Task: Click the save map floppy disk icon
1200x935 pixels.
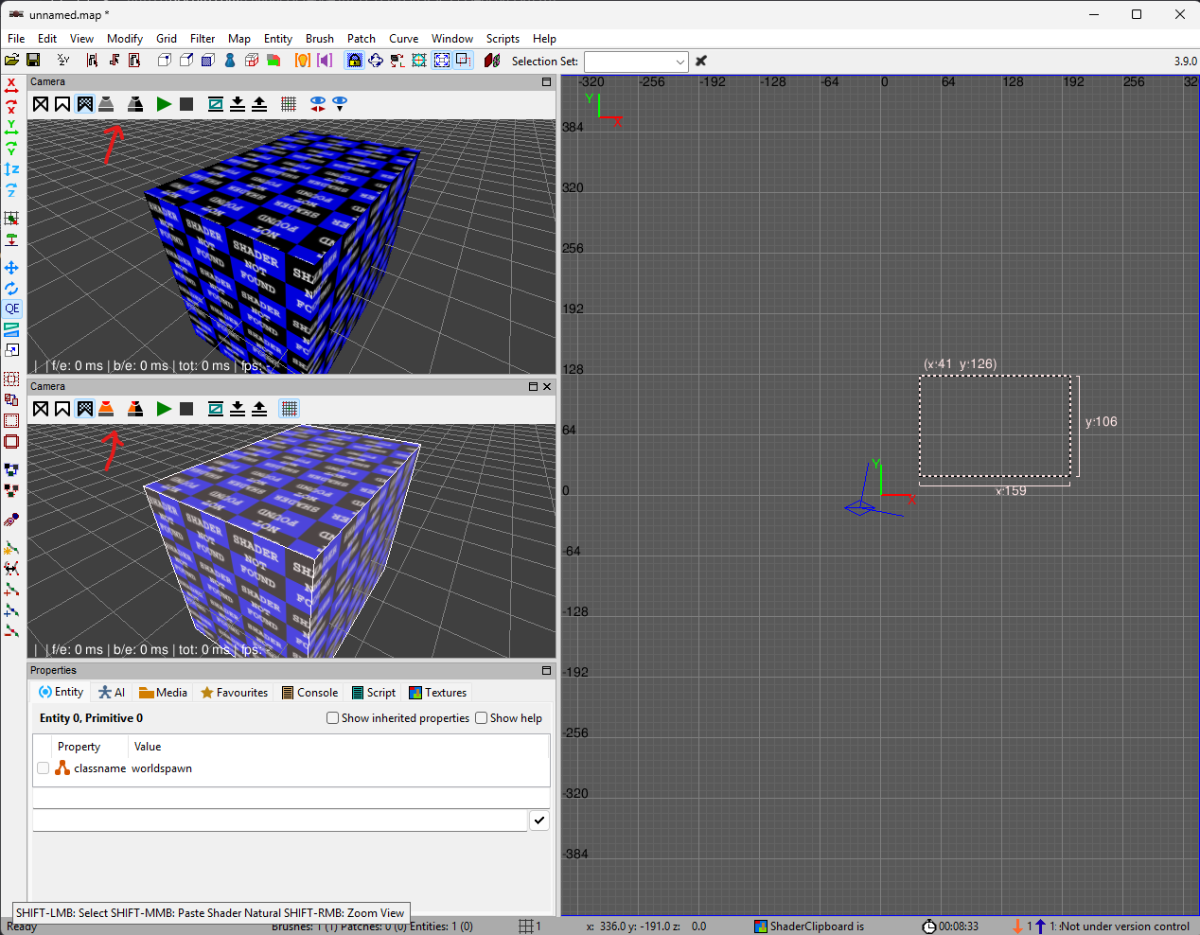Action: coord(33,61)
